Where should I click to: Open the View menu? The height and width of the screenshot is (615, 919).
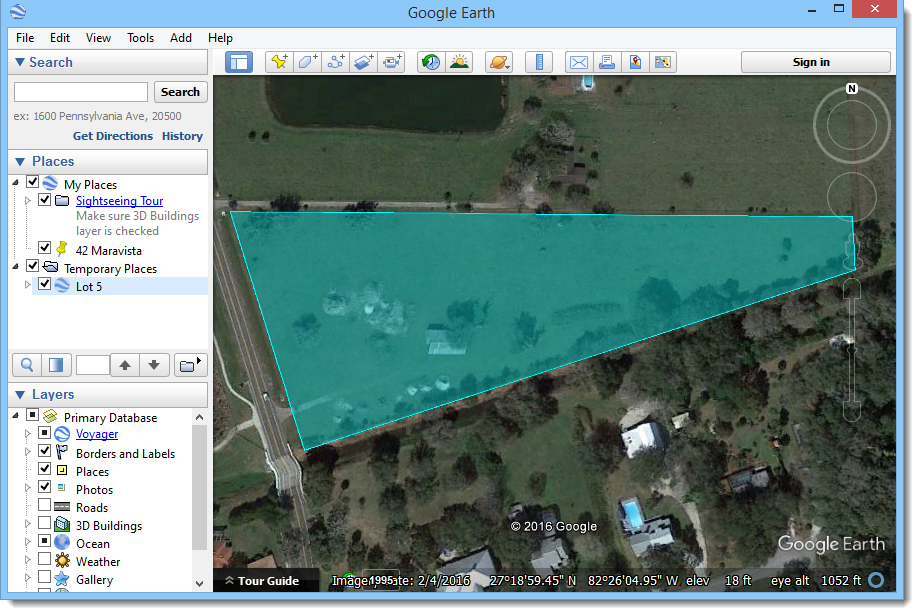(x=98, y=38)
